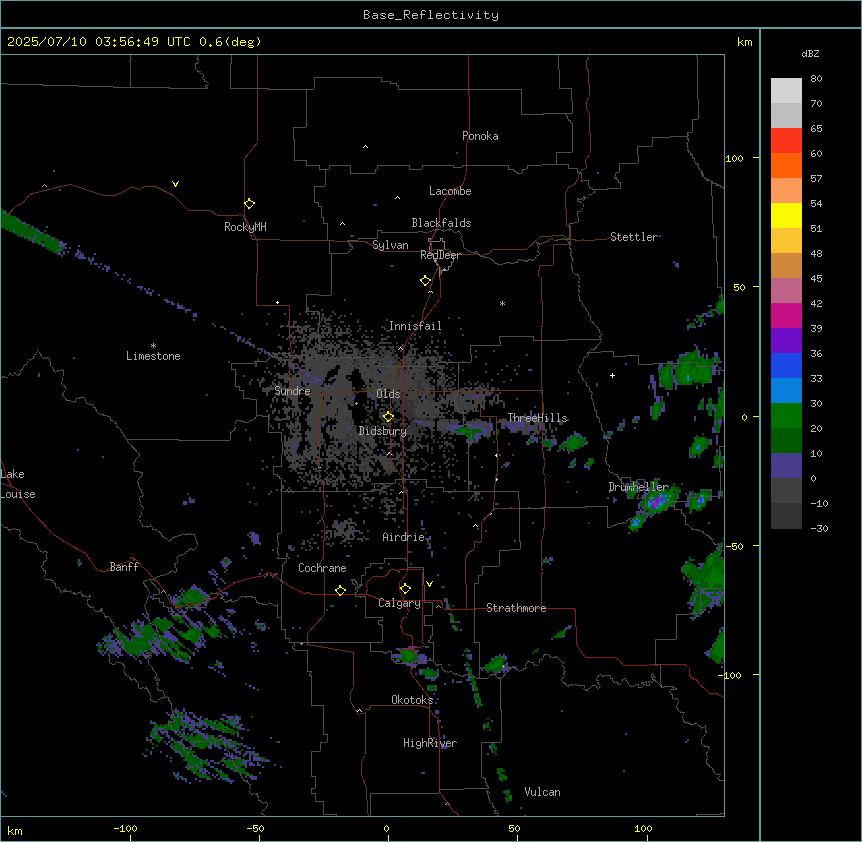The height and width of the screenshot is (842, 862).
Task: Click the white asterisk marker east of Innisfail
Action: click(x=502, y=303)
